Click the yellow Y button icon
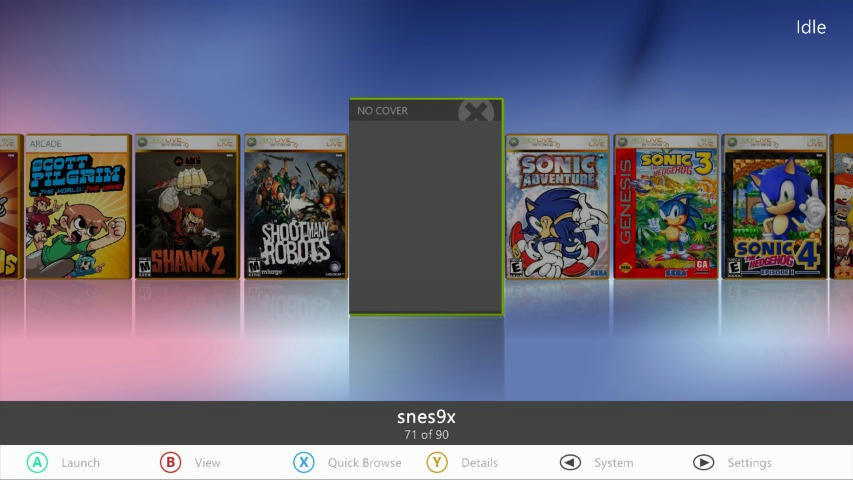Screen dimensions: 853x480 click(x=437, y=463)
